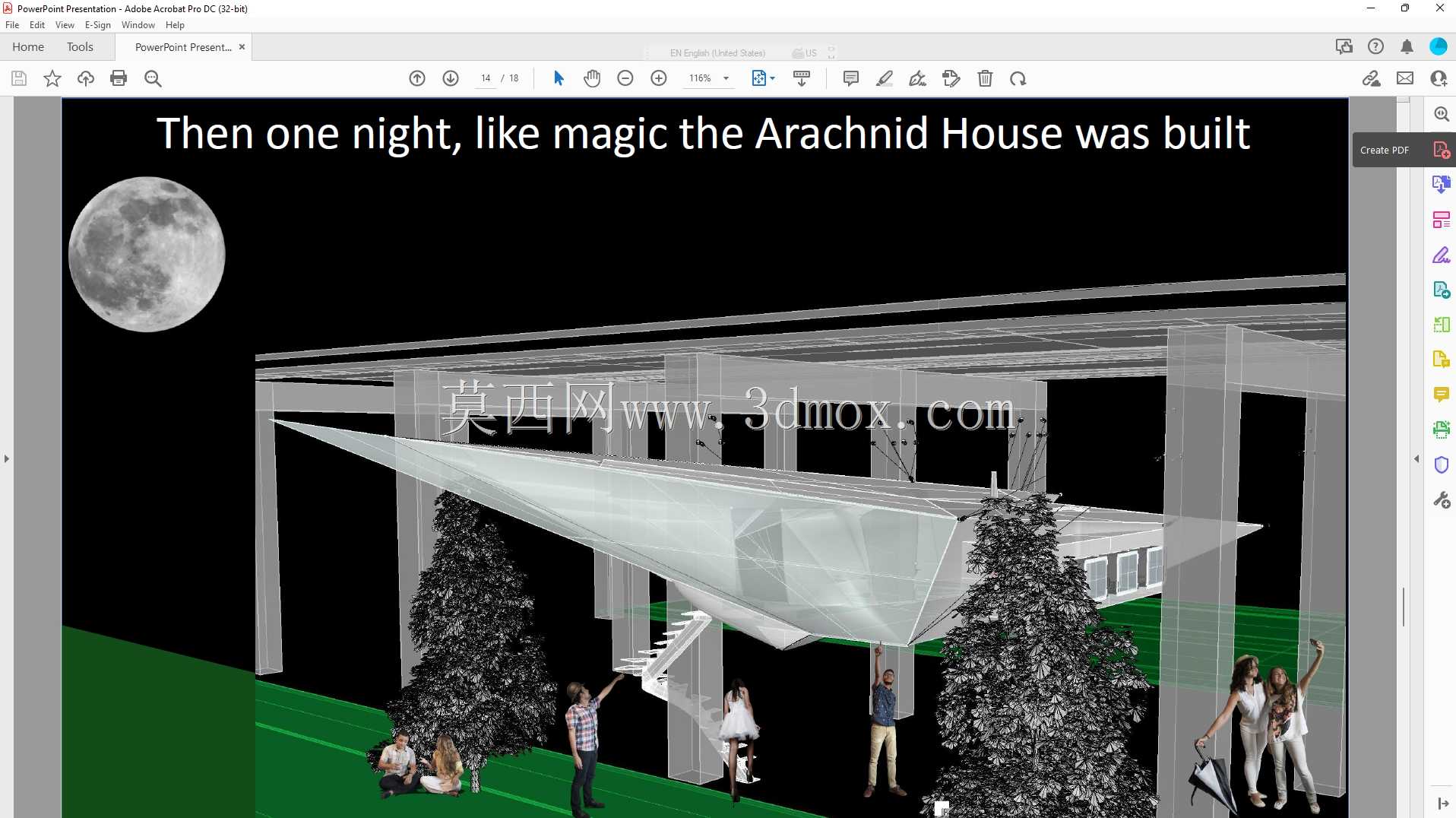Viewport: 1456px width, 818px height.
Task: Click the stamp tool icon
Action: point(951,78)
